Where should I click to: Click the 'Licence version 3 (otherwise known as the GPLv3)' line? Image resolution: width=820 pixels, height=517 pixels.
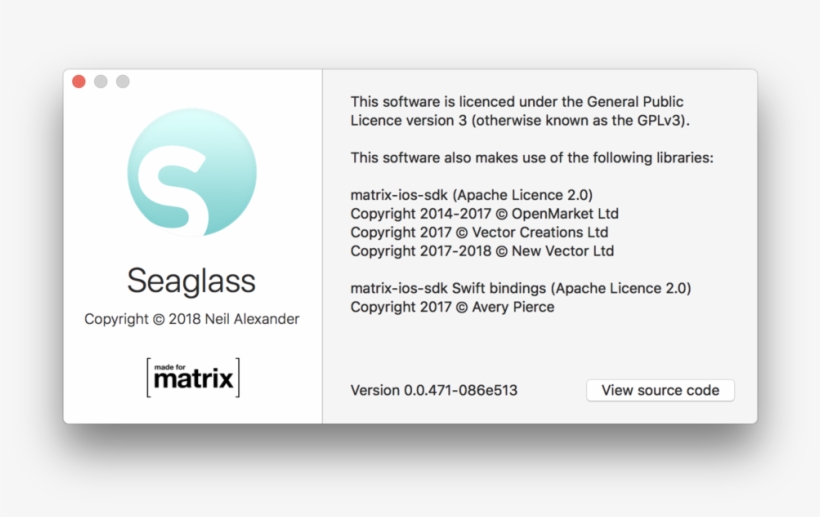coord(520,120)
